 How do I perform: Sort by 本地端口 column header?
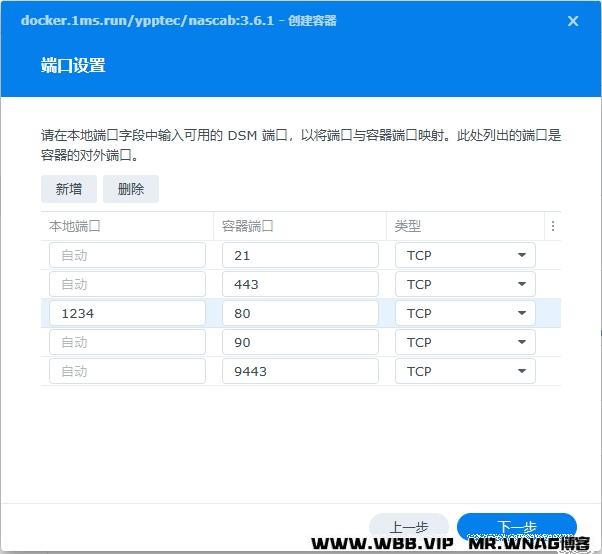click(x=127, y=226)
